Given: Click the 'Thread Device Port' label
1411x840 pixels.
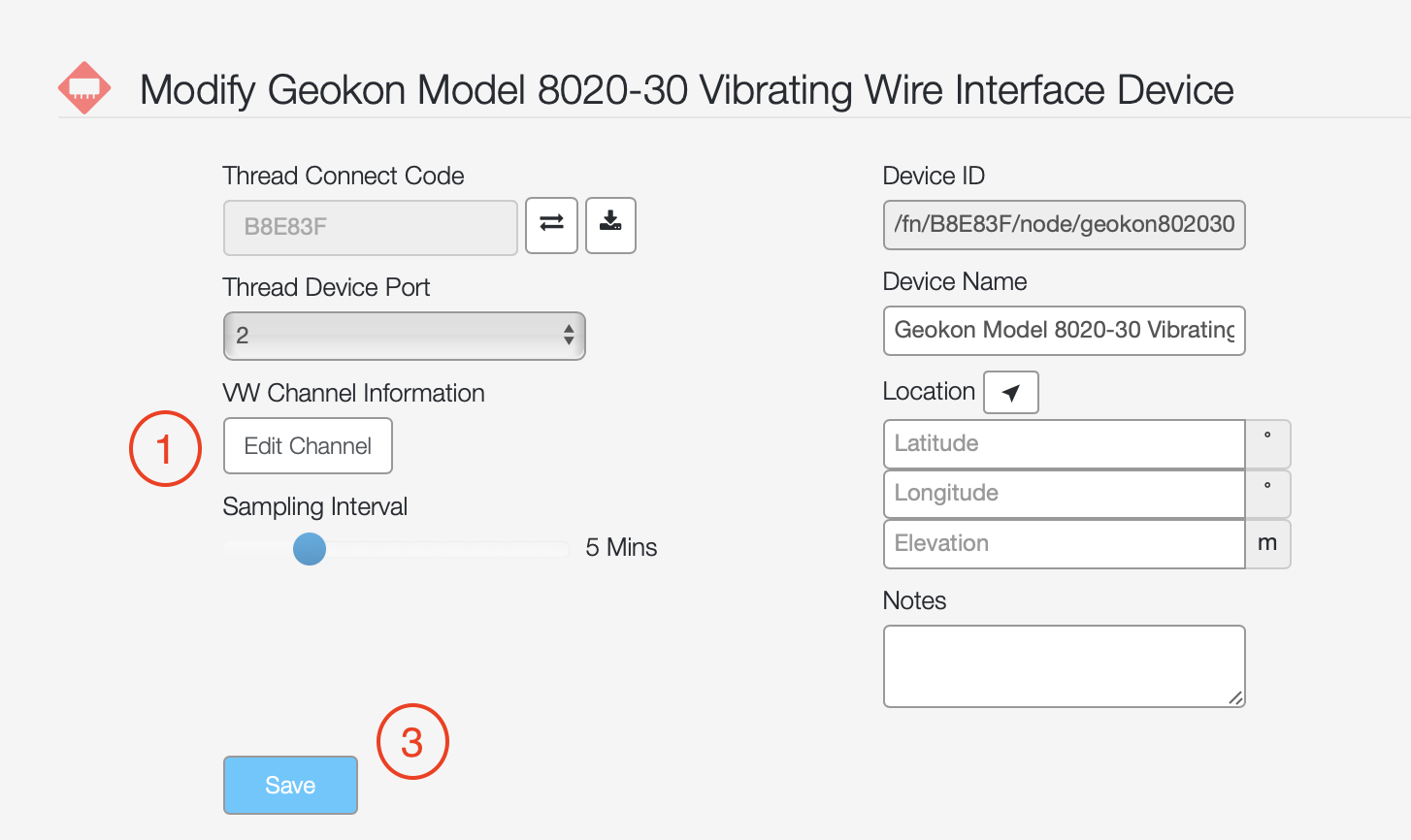Looking at the screenshot, I should click(x=326, y=288).
